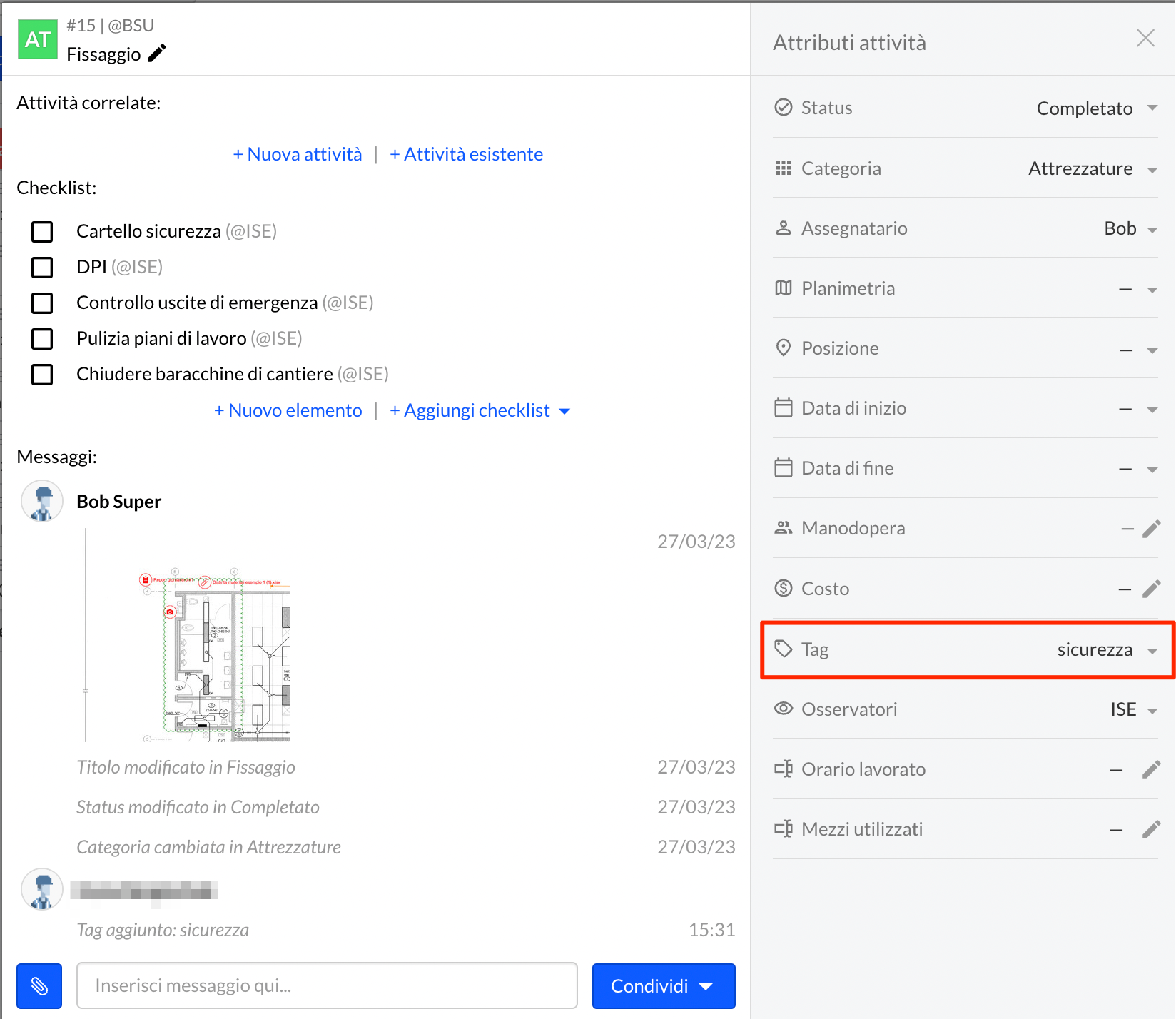Check the Cartello sicurezza checkbox
This screenshot has height=1019, width=1176.
point(42,231)
